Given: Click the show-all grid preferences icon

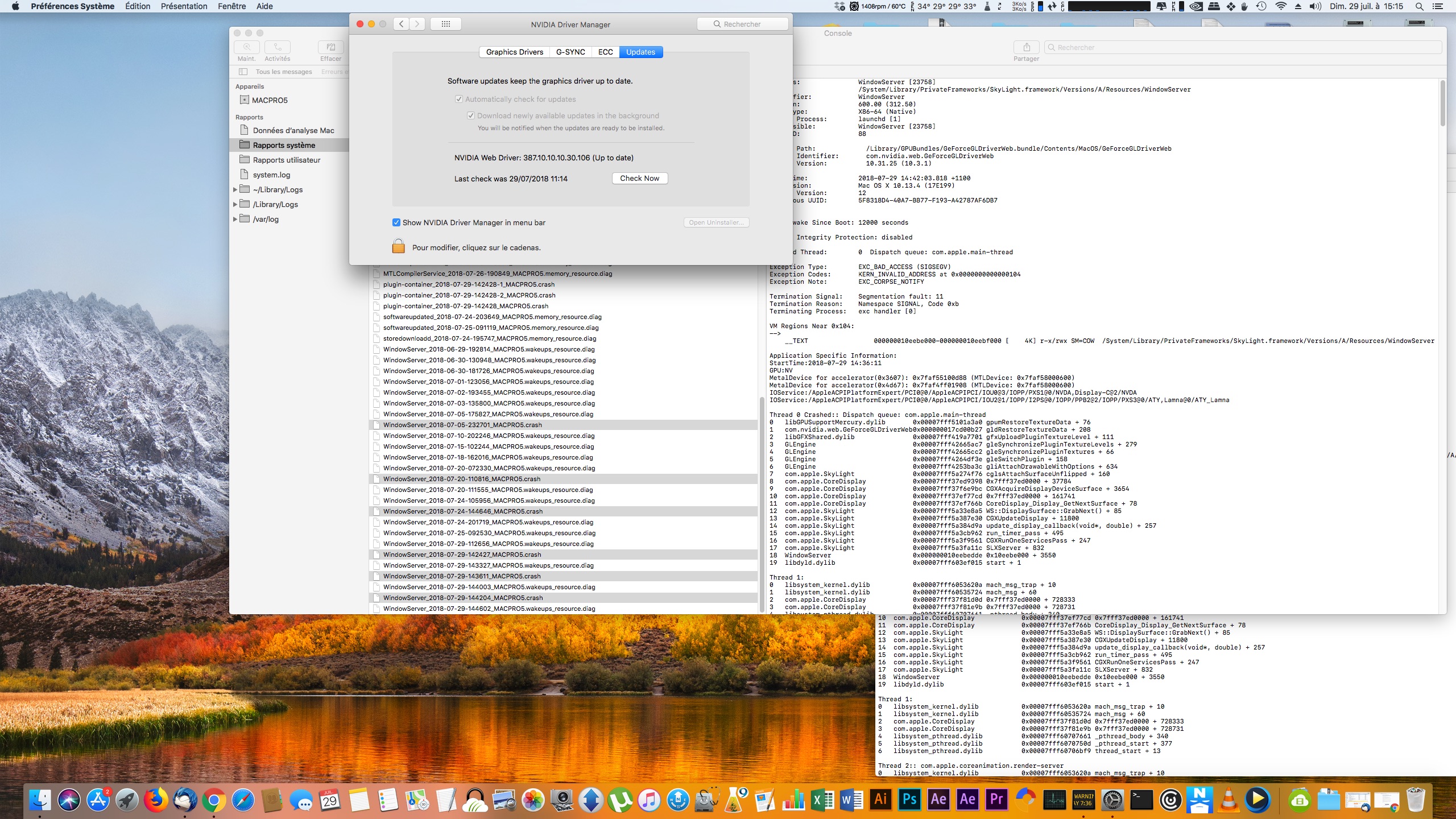Looking at the screenshot, I should 445,24.
